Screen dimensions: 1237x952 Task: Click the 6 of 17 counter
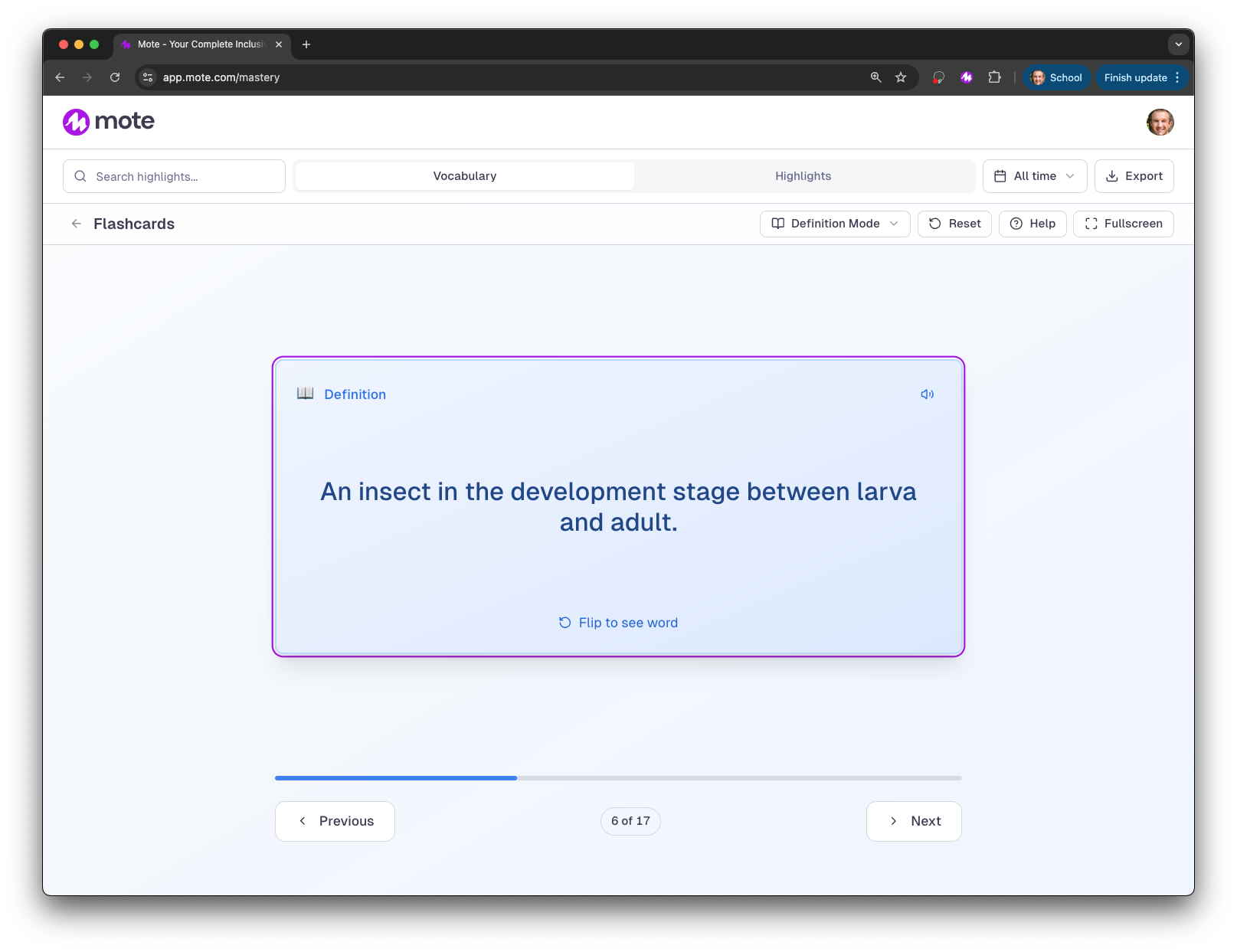[x=630, y=821]
